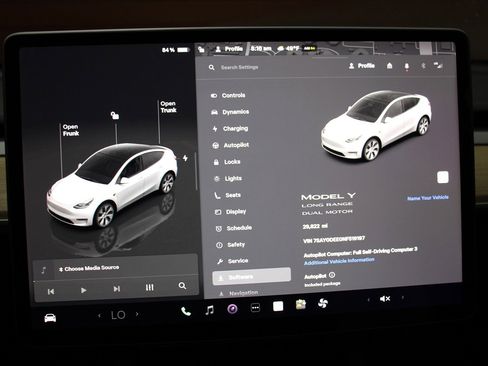Viewport: 488px width, 366px height.
Task: Tap the cellular signal icon
Action: (438, 65)
